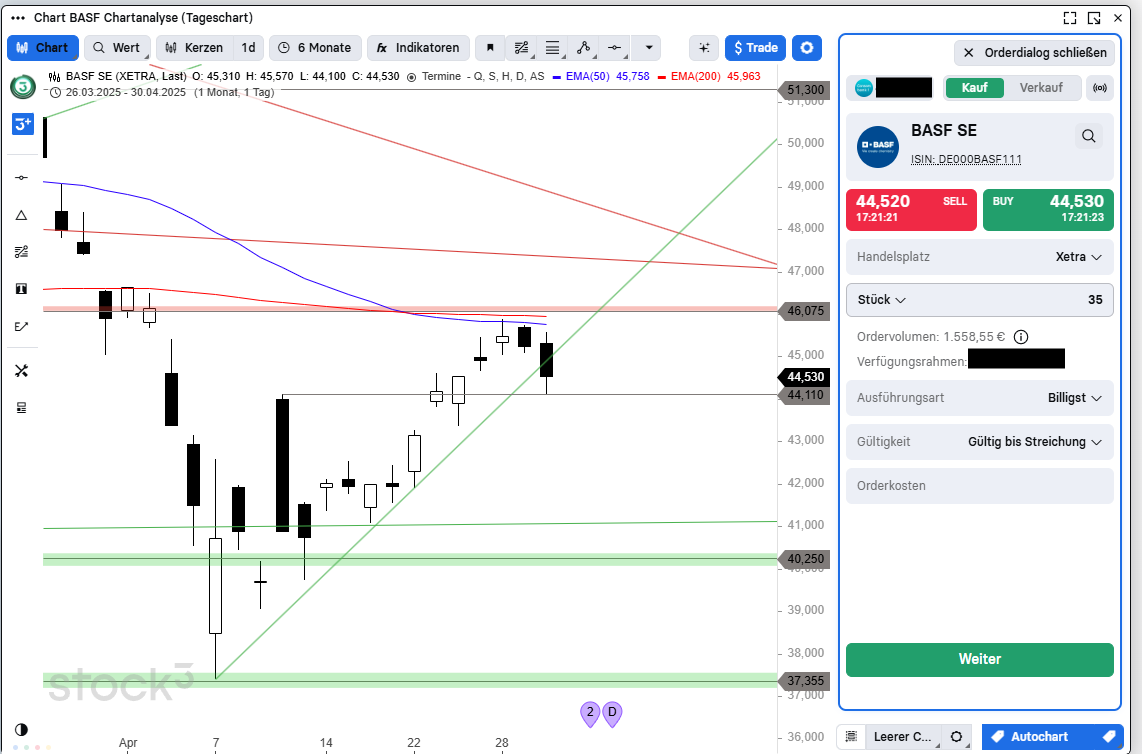Open the Wert search dropdown
Viewport: 1142px width, 754px height.
(x=117, y=48)
